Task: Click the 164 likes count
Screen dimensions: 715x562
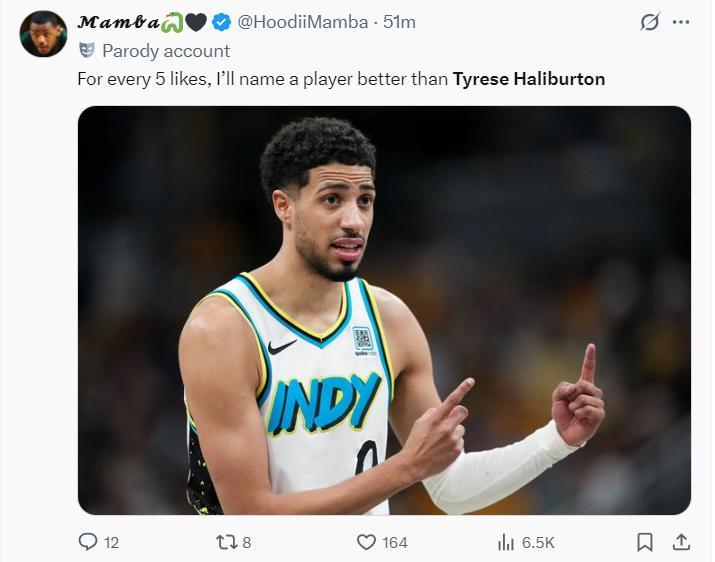Action: pyautogui.click(x=395, y=542)
